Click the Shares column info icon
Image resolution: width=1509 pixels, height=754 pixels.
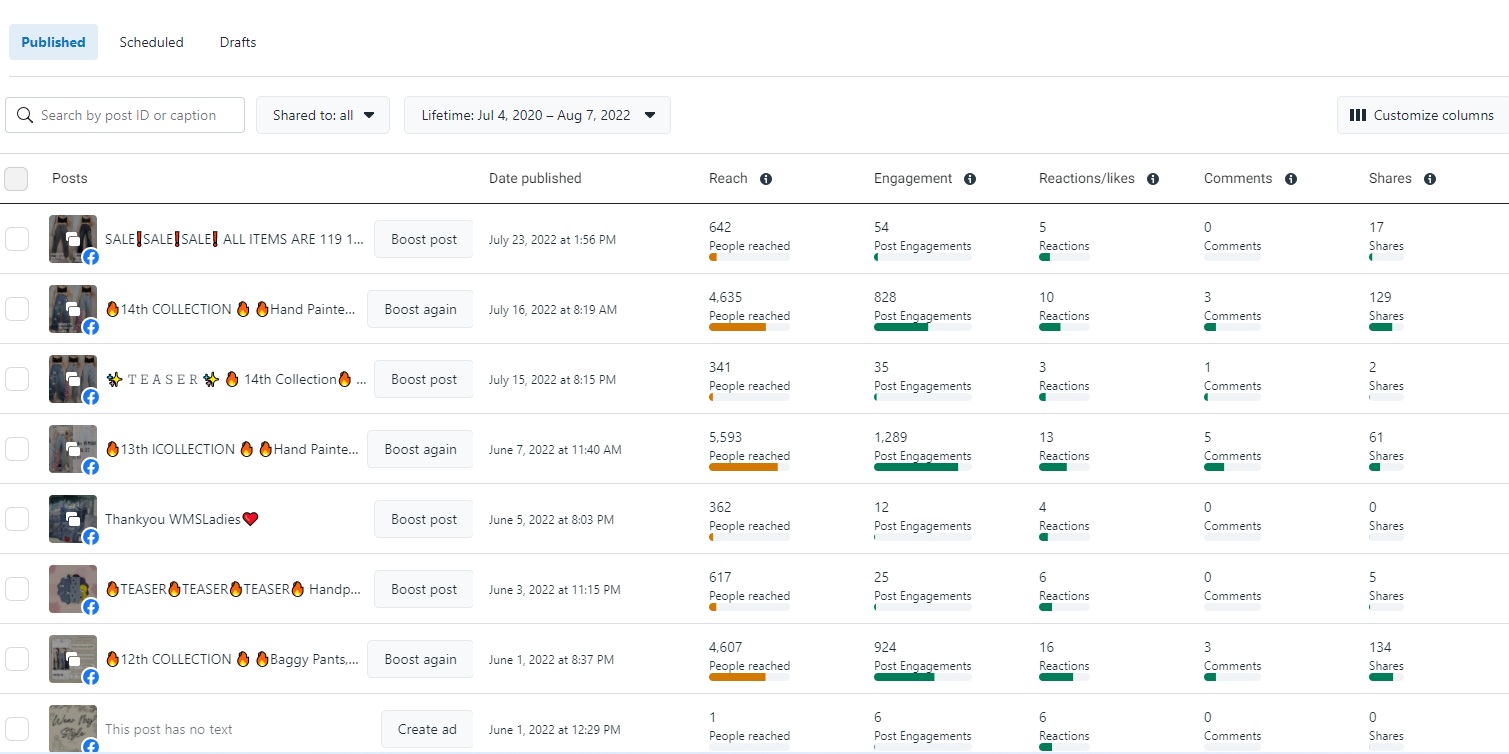[x=1430, y=179]
